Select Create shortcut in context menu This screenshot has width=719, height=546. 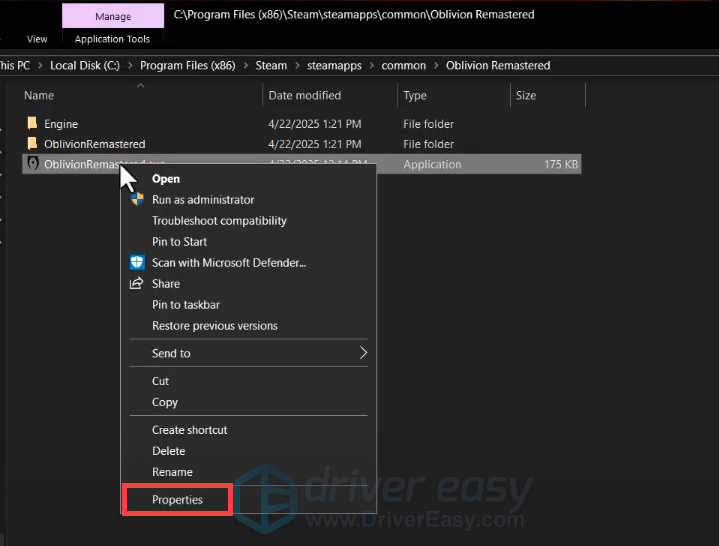click(189, 430)
